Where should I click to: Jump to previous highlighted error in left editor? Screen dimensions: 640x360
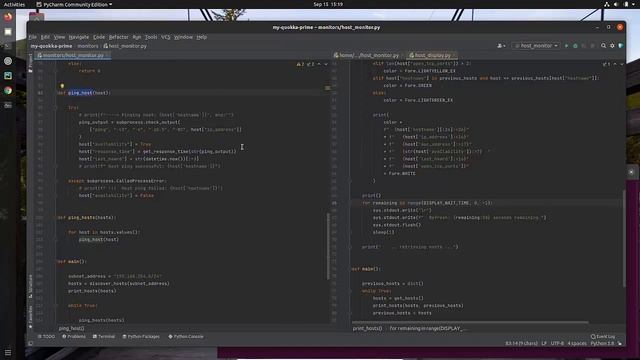pyautogui.click(x=319, y=64)
